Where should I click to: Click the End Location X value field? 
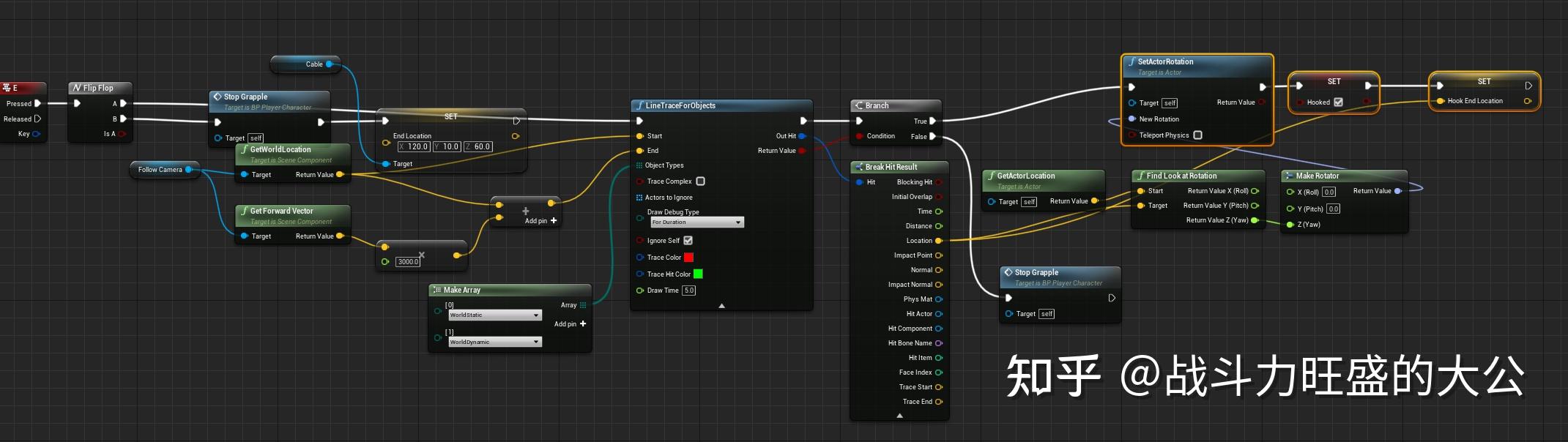click(x=414, y=146)
